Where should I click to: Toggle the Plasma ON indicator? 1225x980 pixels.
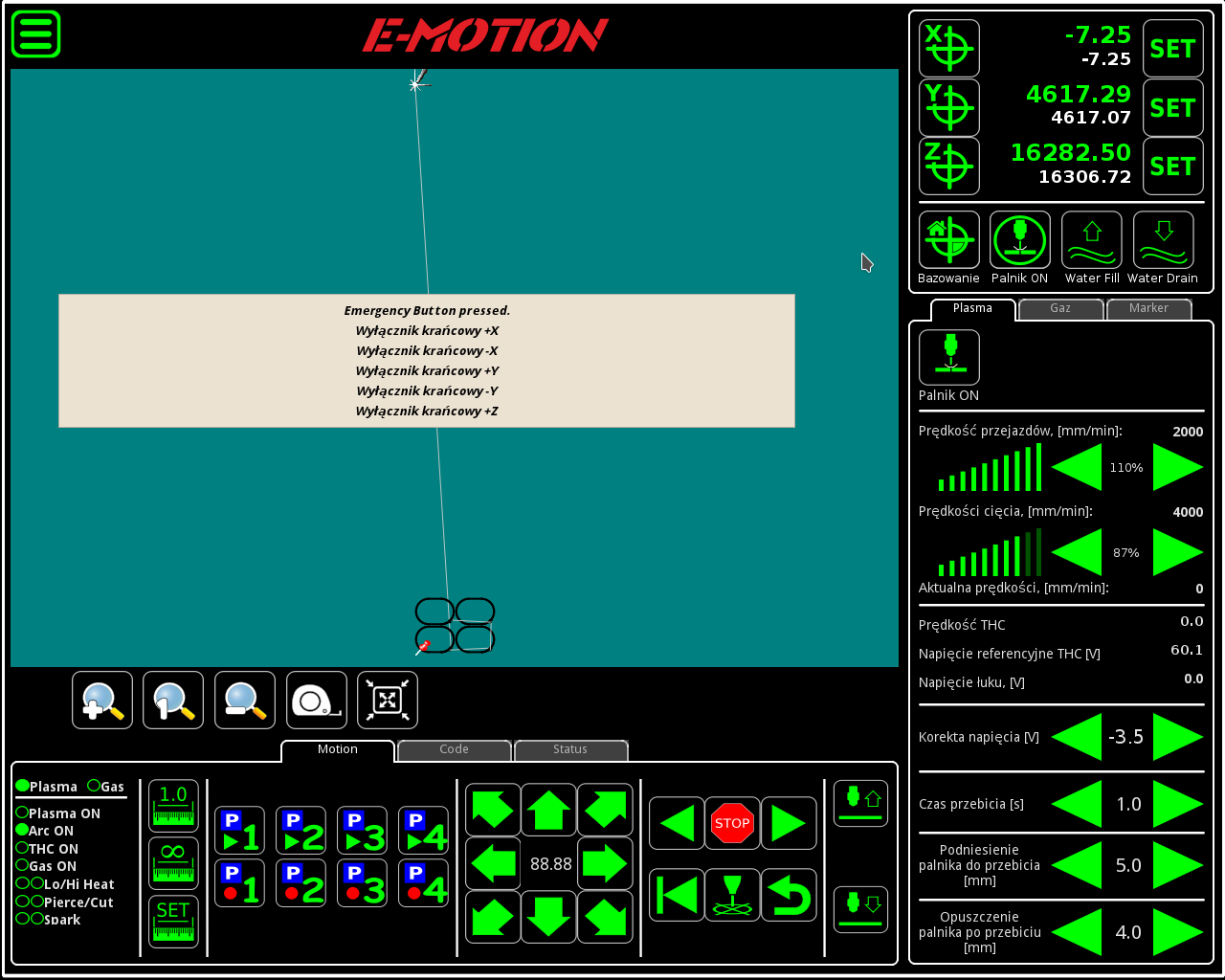(22, 813)
